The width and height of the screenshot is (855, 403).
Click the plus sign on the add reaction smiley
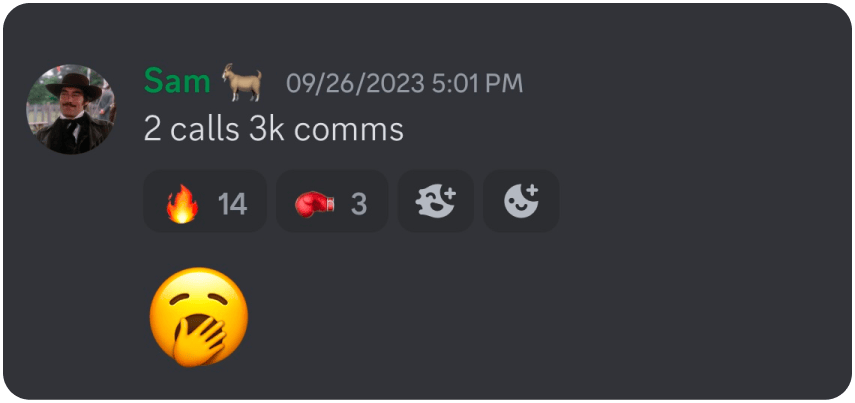pos(533,190)
